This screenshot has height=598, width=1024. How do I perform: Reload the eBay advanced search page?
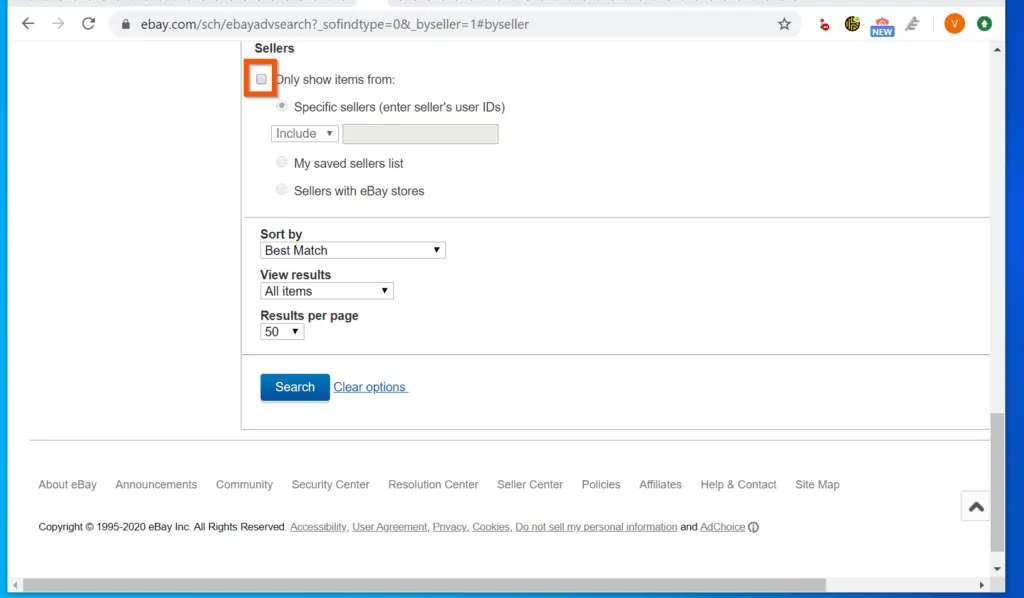pyautogui.click(x=88, y=24)
